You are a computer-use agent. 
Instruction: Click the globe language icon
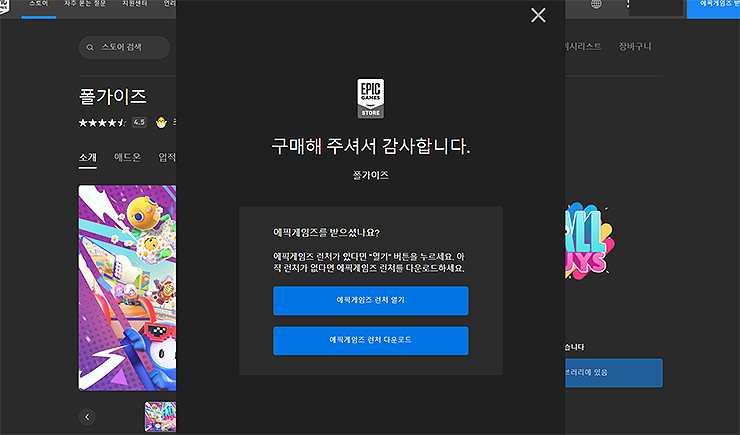click(597, 4)
